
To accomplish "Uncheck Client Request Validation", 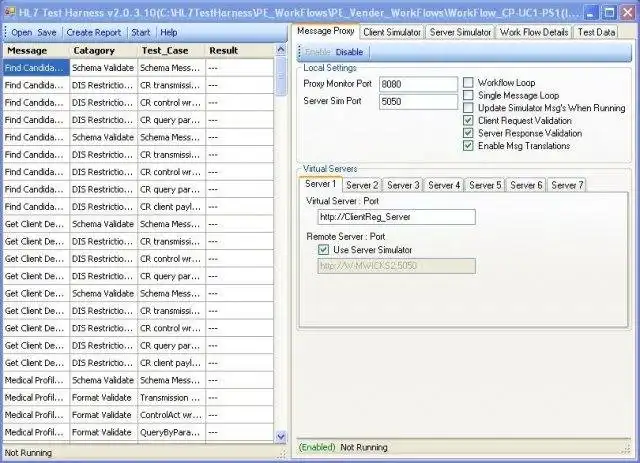I will click(x=468, y=120).
